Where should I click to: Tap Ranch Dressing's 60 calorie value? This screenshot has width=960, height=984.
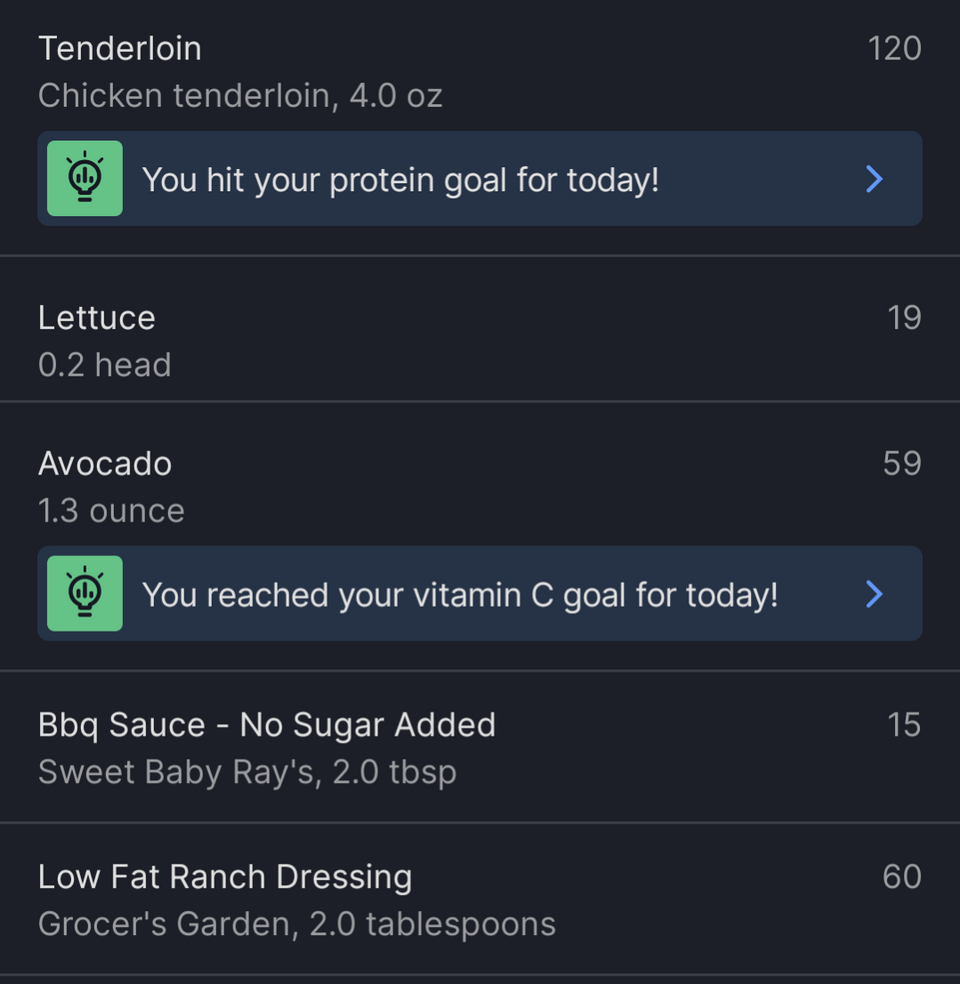pos(902,877)
